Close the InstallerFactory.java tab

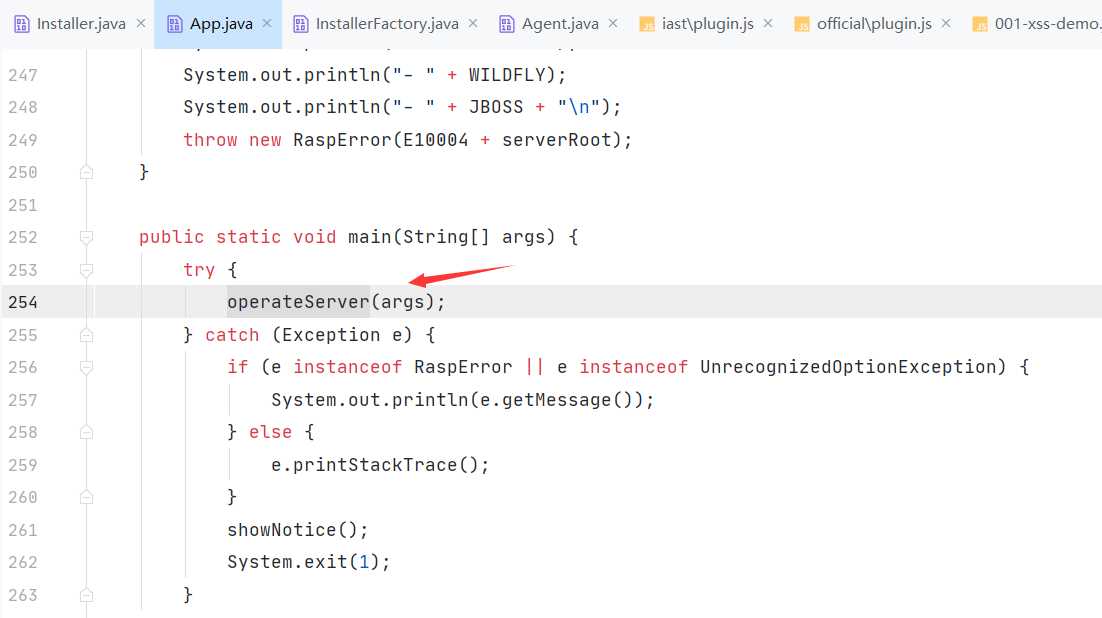[x=473, y=23]
